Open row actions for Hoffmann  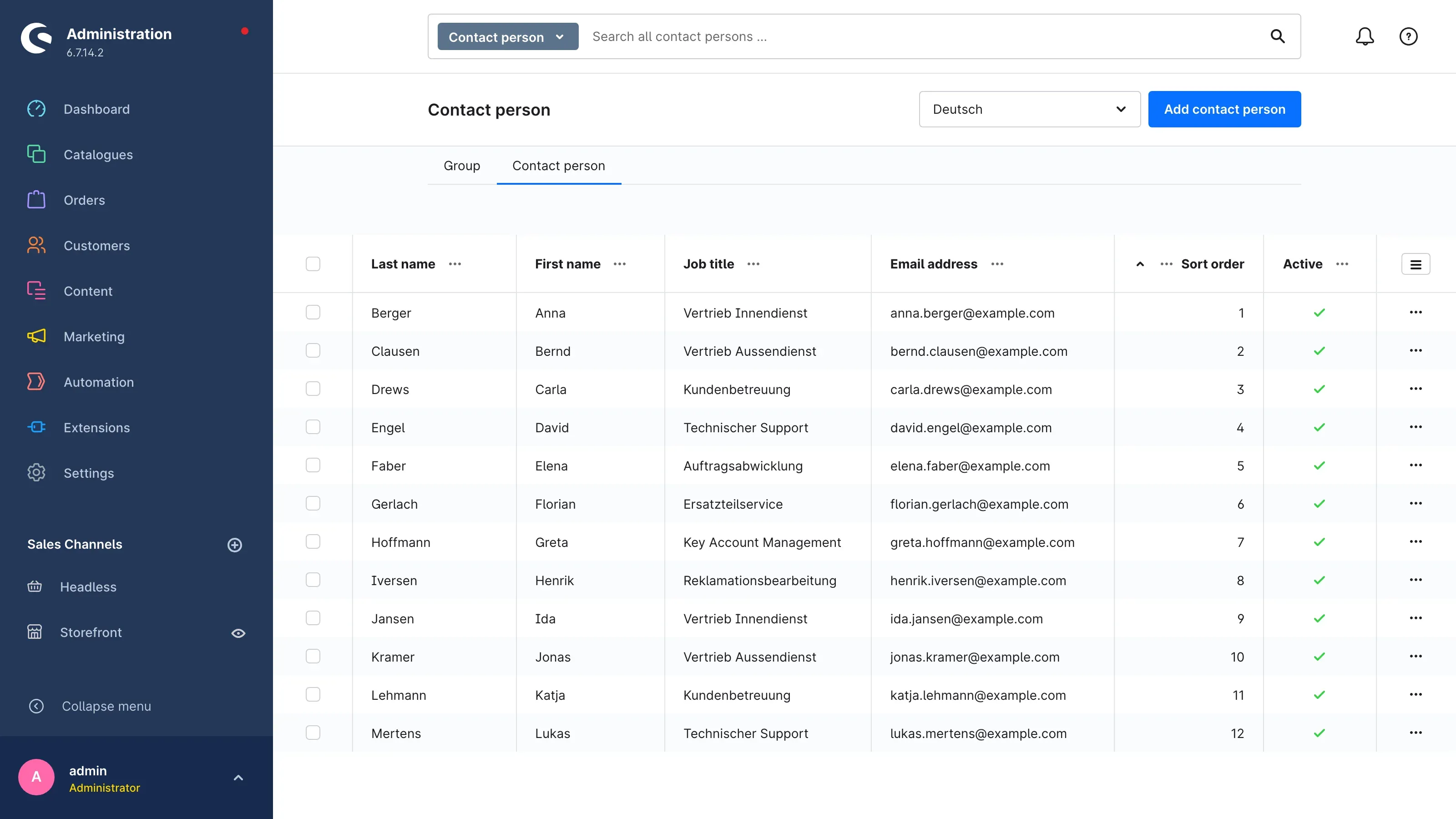pyautogui.click(x=1416, y=542)
